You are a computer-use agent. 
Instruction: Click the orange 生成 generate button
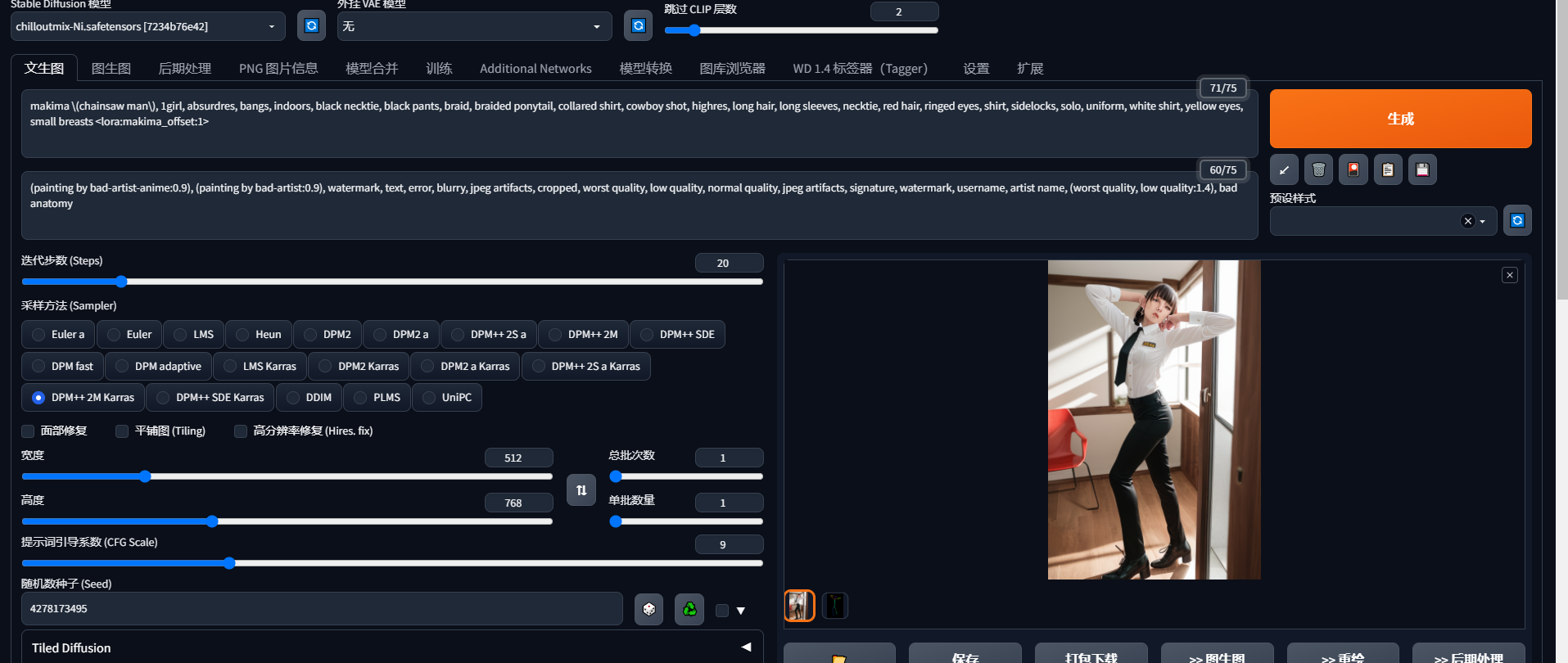click(1400, 119)
